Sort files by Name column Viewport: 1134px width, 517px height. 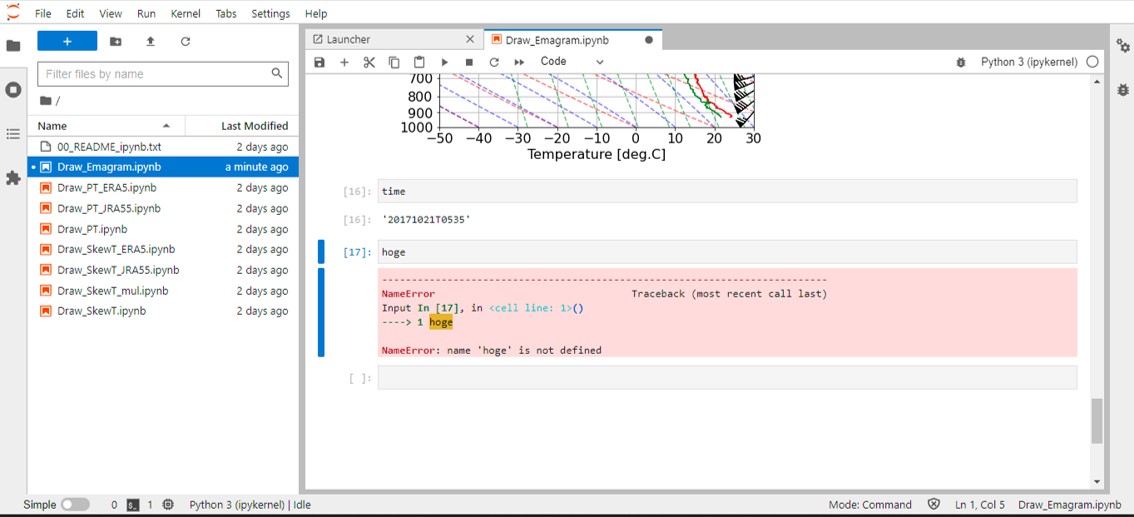[106, 126]
